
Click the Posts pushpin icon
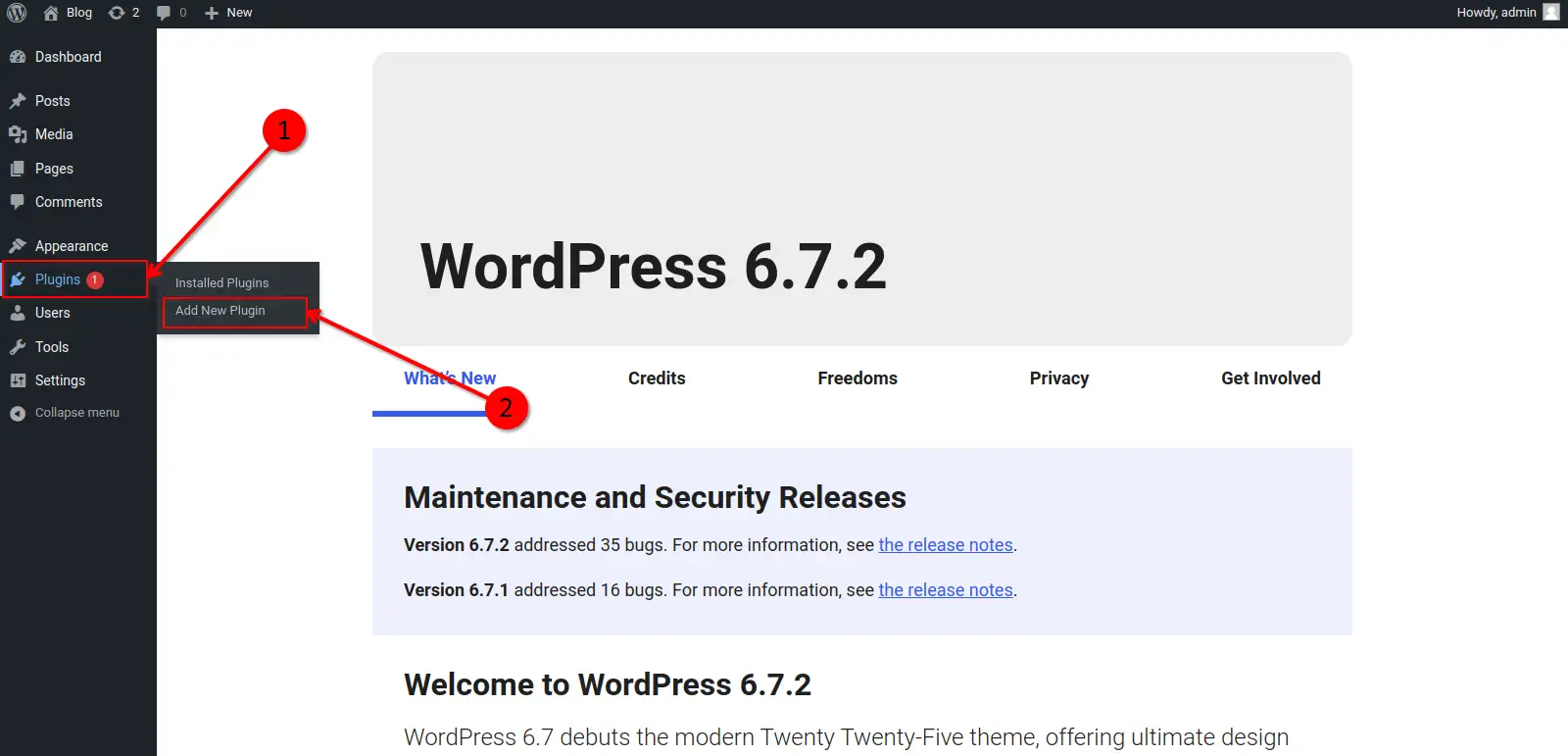coord(18,101)
